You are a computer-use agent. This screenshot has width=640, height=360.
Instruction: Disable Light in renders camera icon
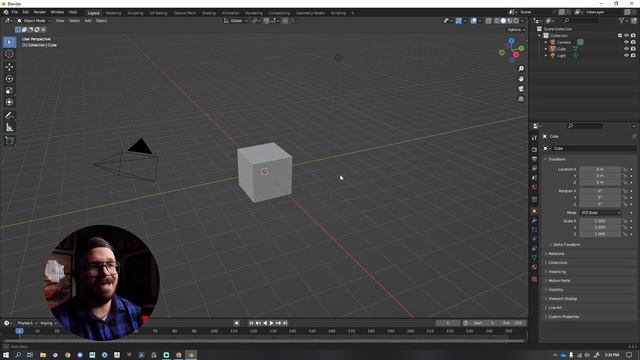[633, 55]
